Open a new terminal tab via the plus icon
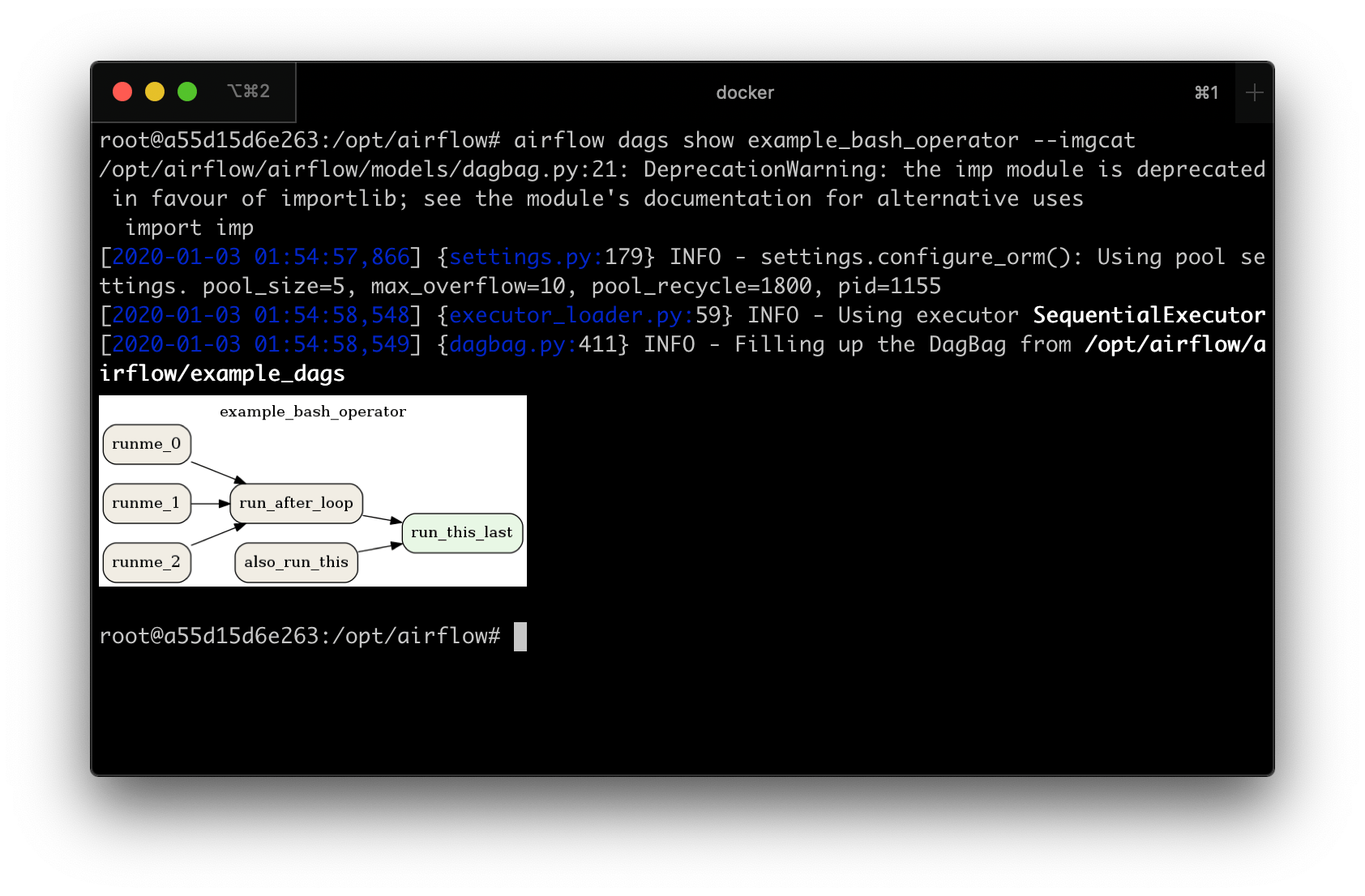The width and height of the screenshot is (1365, 896). click(1253, 92)
